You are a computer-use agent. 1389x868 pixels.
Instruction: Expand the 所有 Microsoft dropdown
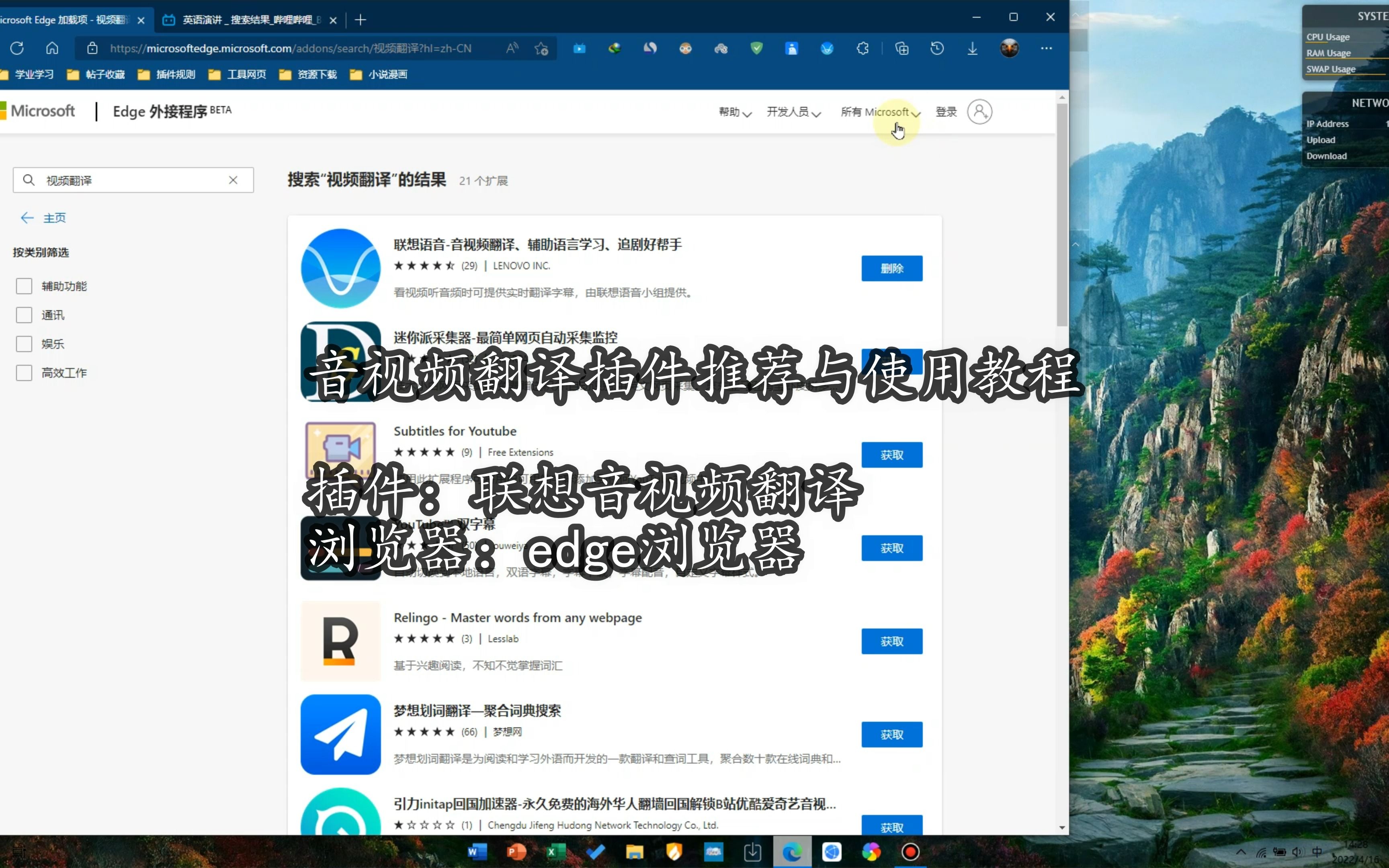point(881,112)
